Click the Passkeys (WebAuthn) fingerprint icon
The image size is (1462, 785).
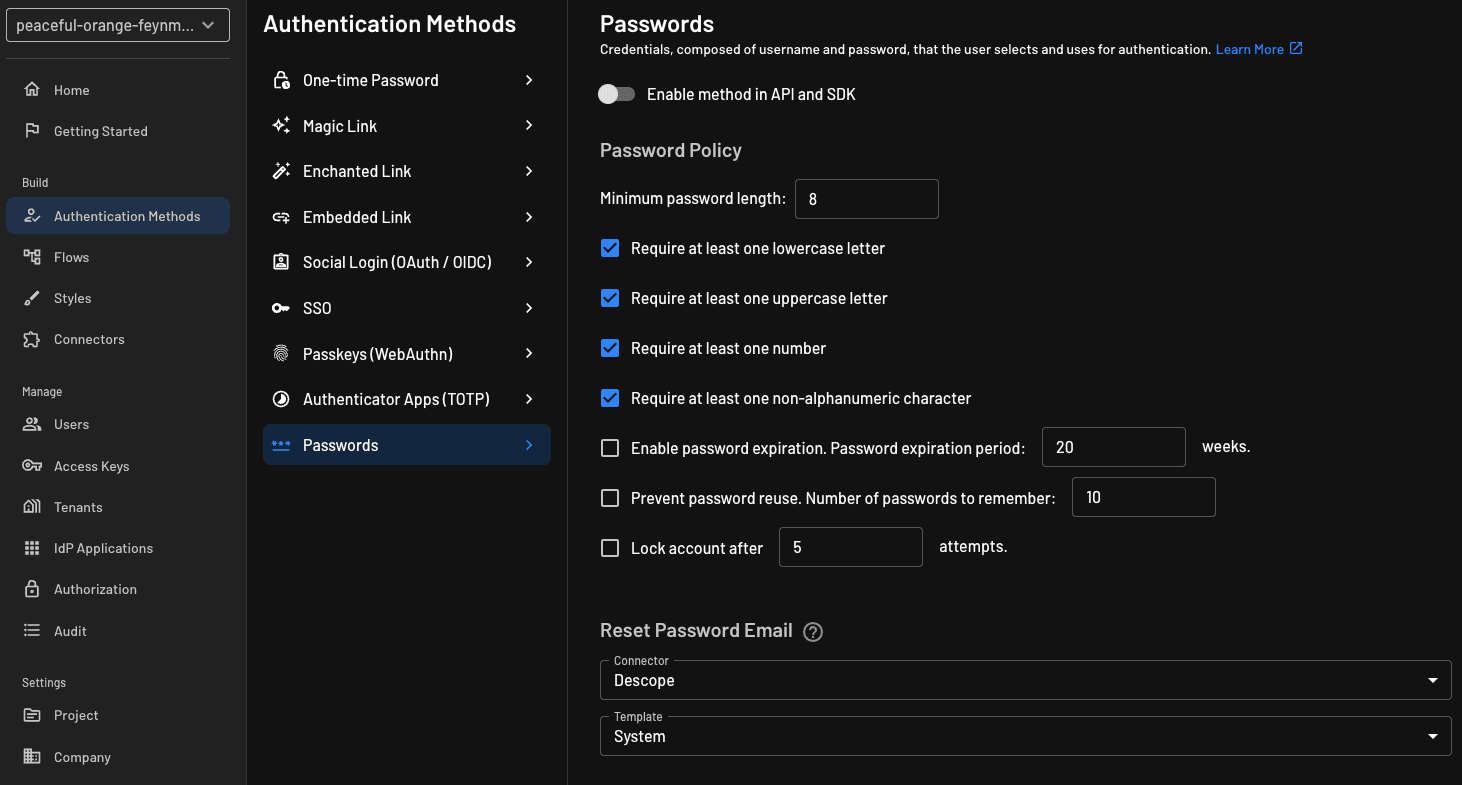[281, 353]
